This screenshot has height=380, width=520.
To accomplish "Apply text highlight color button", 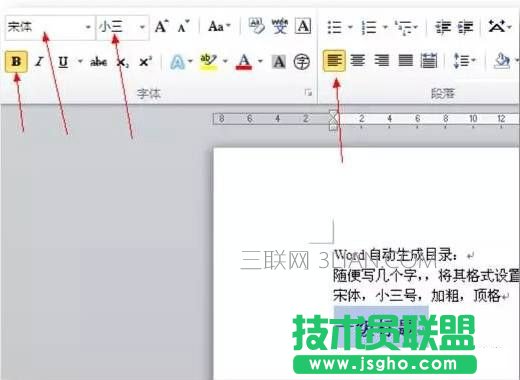I will (208, 62).
